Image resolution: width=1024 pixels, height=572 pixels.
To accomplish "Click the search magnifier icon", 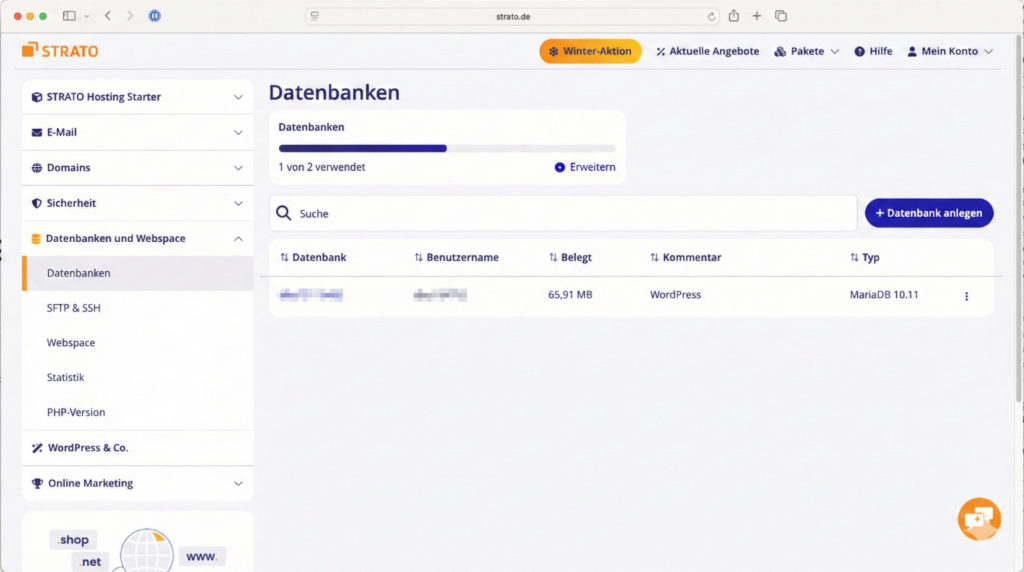I will click(x=284, y=213).
